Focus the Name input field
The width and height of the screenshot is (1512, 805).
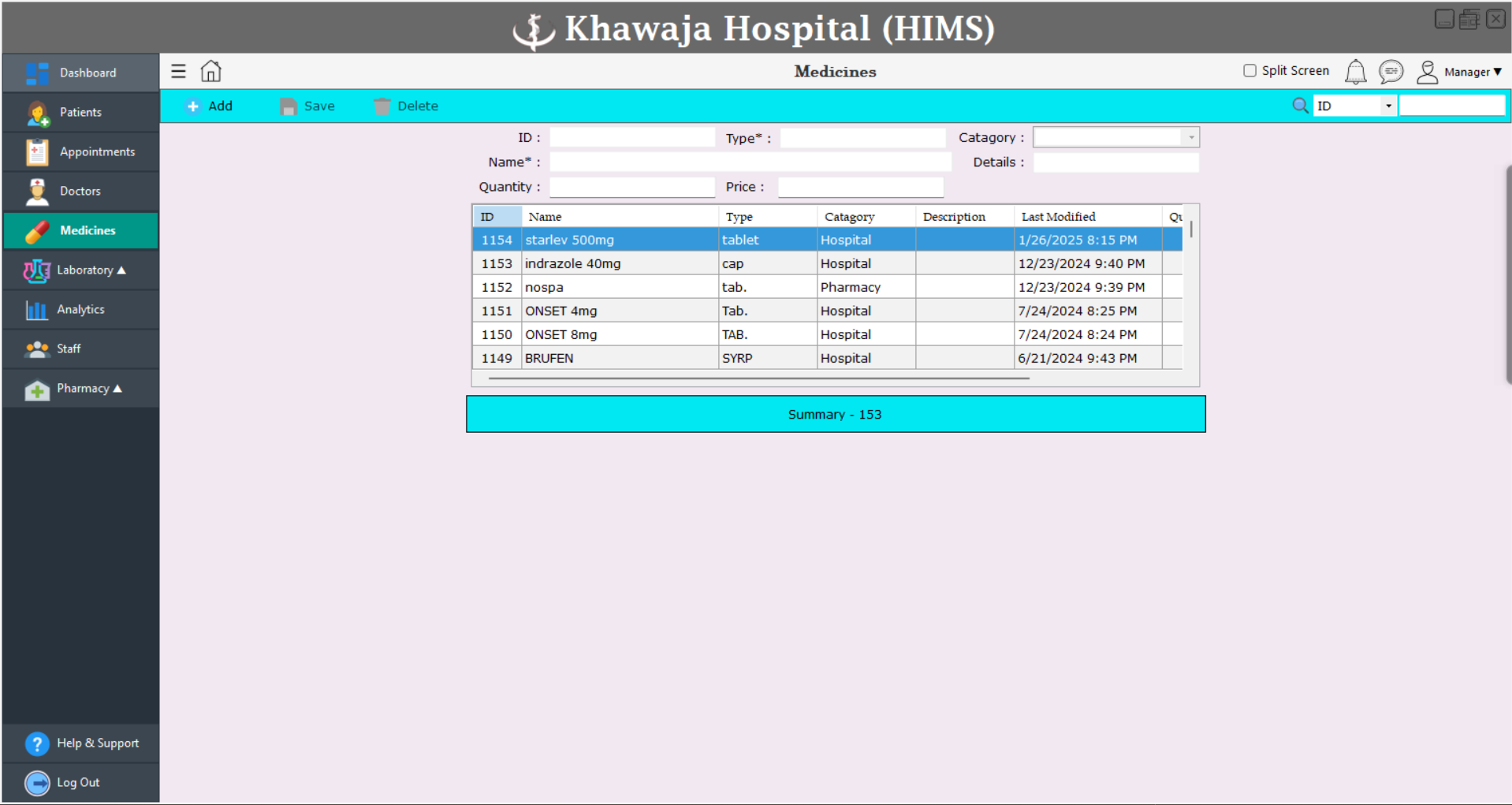click(x=750, y=162)
